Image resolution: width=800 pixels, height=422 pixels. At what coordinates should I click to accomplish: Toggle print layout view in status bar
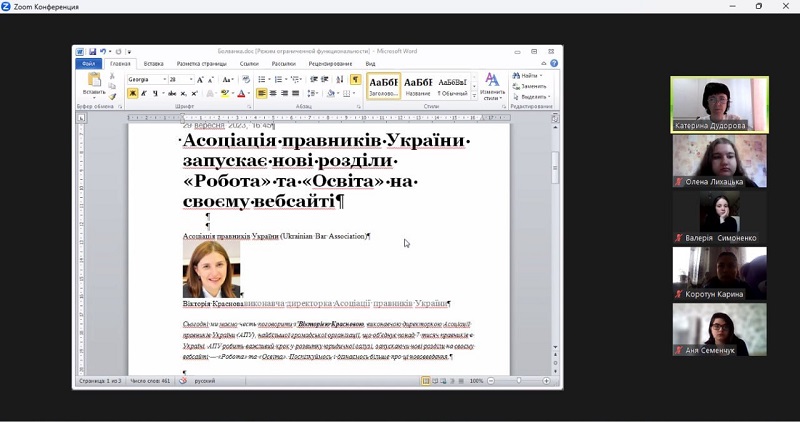click(426, 381)
